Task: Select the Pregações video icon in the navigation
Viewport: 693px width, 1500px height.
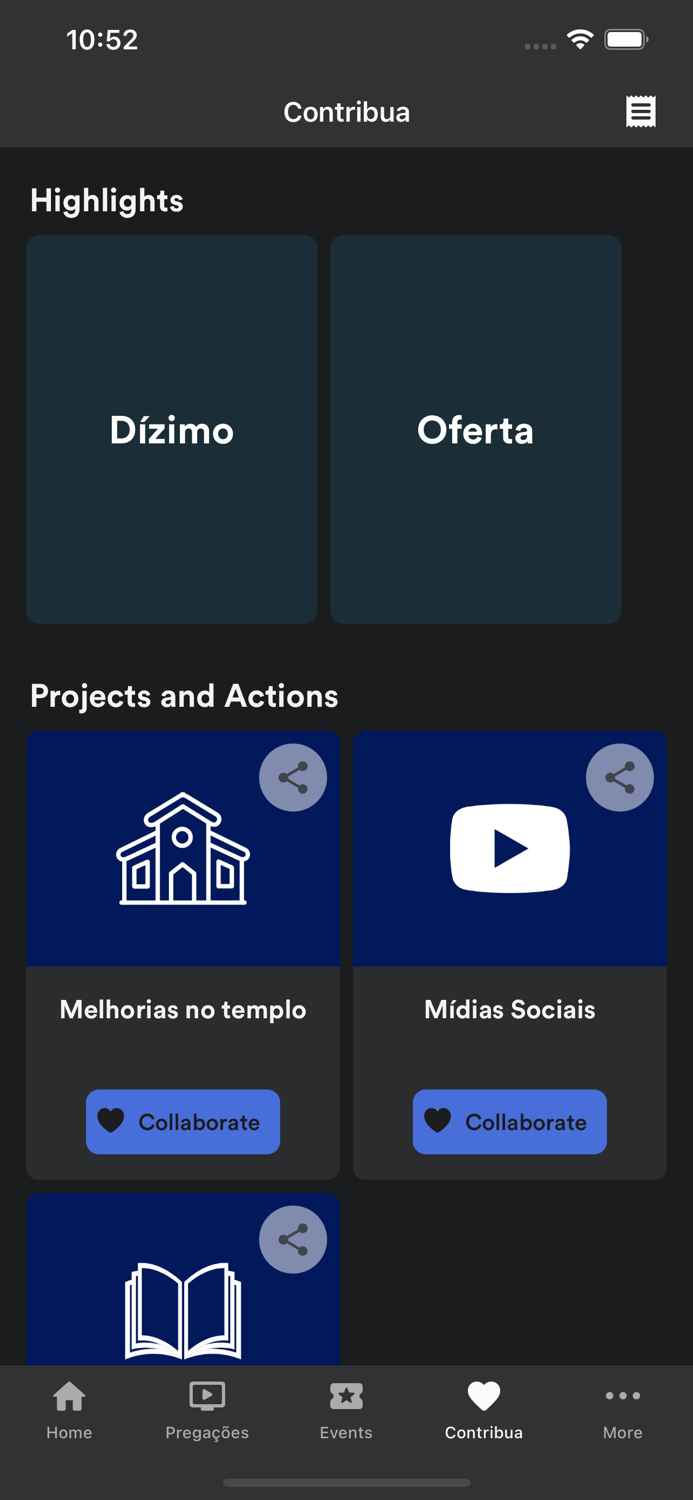Action: tap(207, 1396)
